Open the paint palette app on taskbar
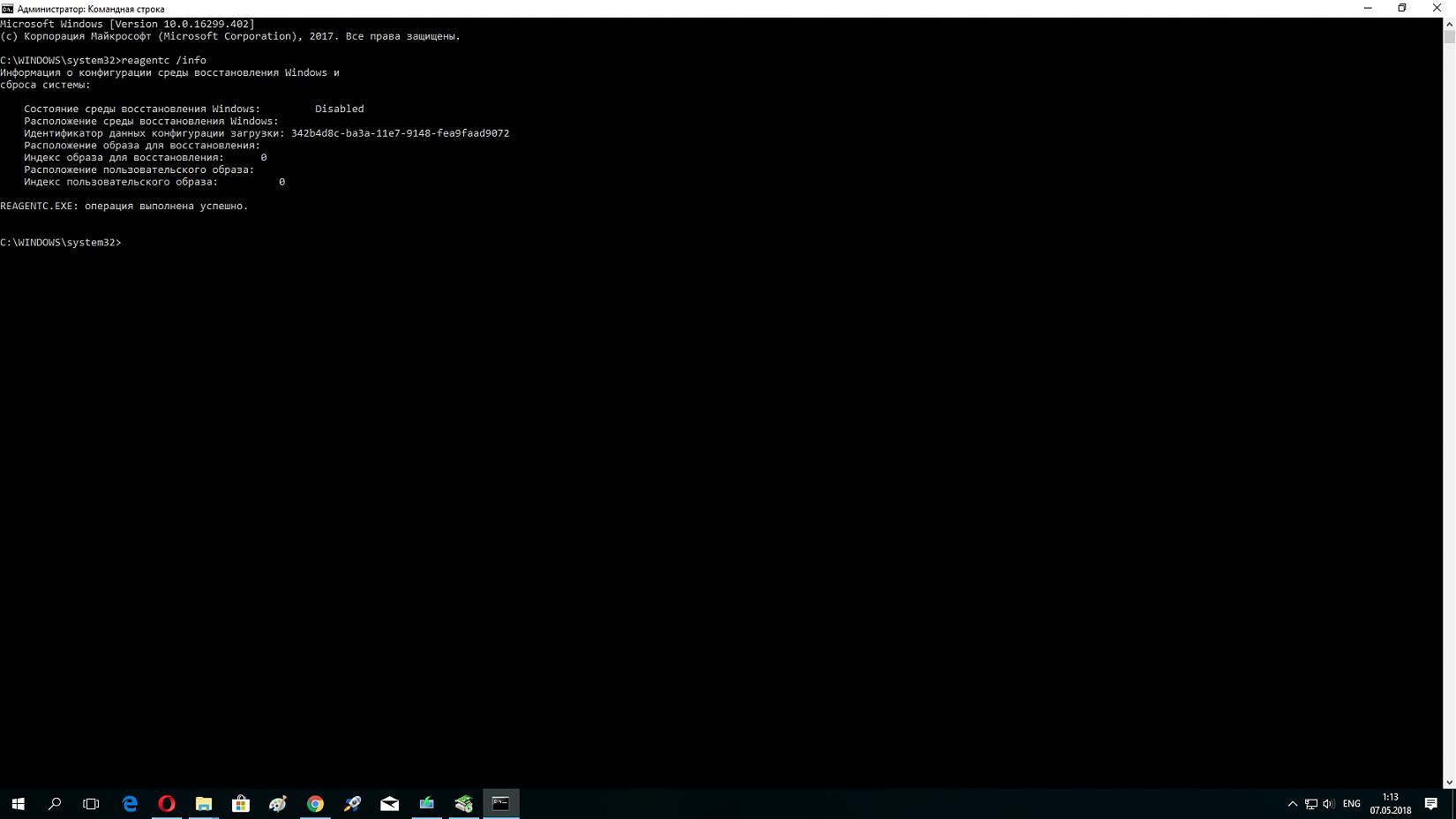The width and height of the screenshot is (1456, 819). [x=278, y=804]
